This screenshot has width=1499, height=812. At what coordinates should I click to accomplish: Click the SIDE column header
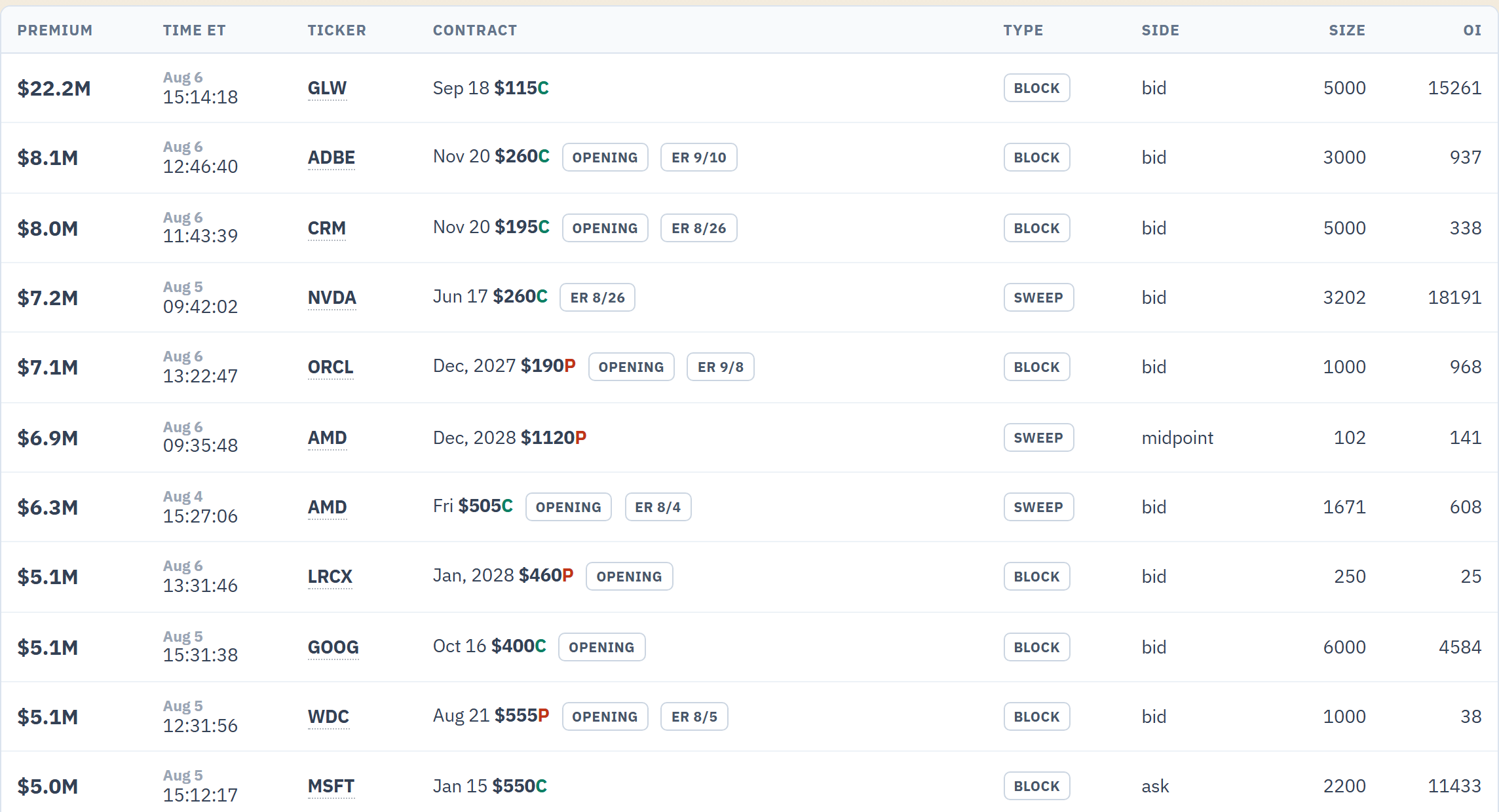tap(1161, 30)
